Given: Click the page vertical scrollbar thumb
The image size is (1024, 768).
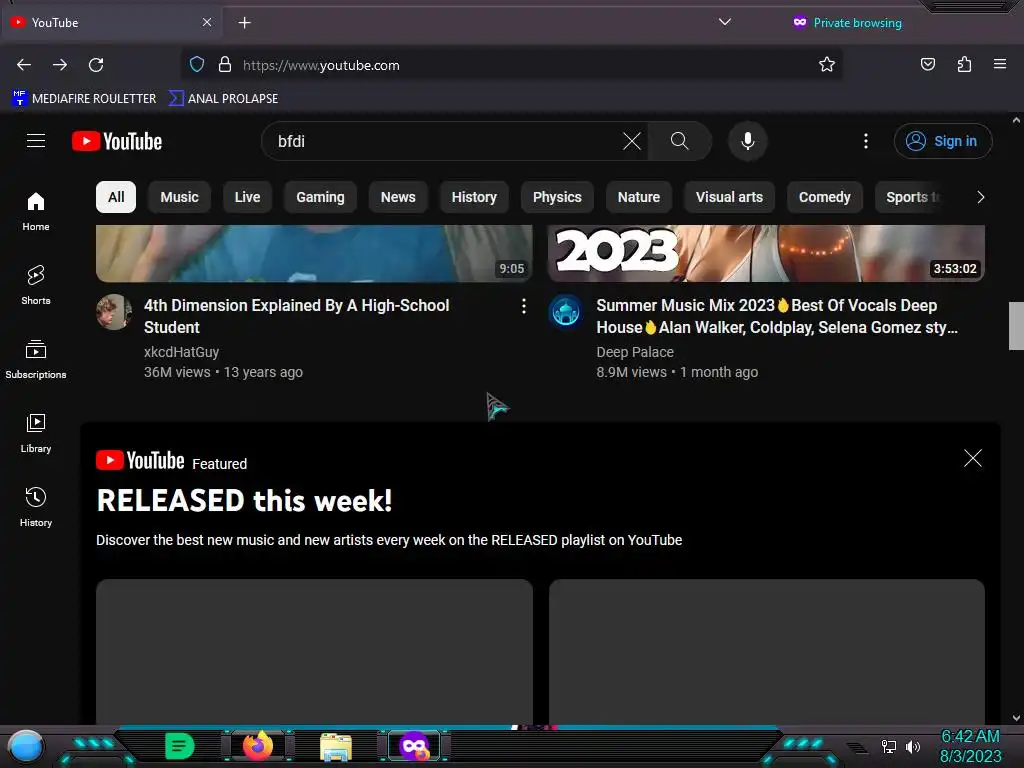Looking at the screenshot, I should (1016, 326).
